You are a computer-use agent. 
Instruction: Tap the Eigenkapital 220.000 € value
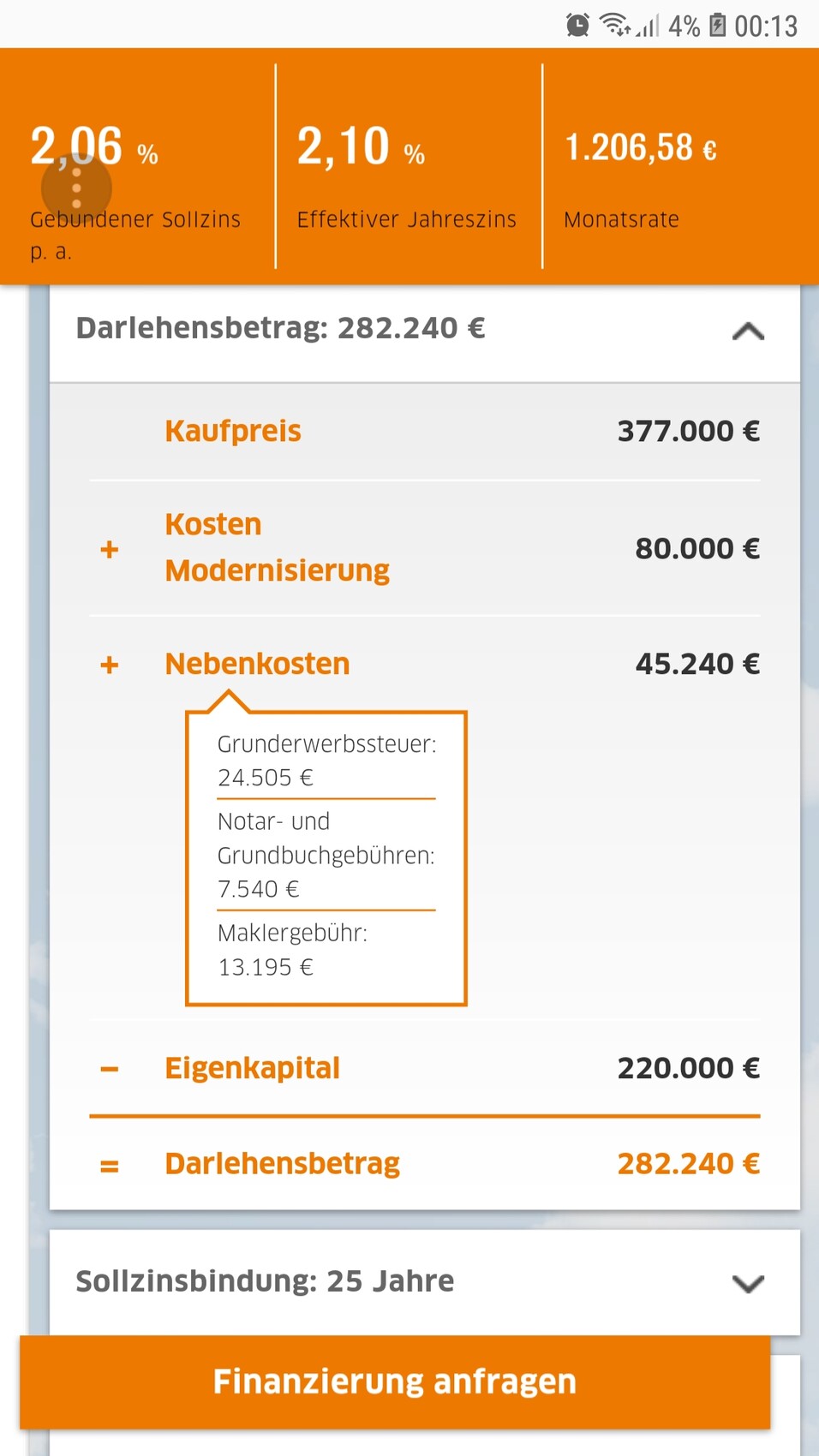pyautogui.click(x=688, y=1069)
